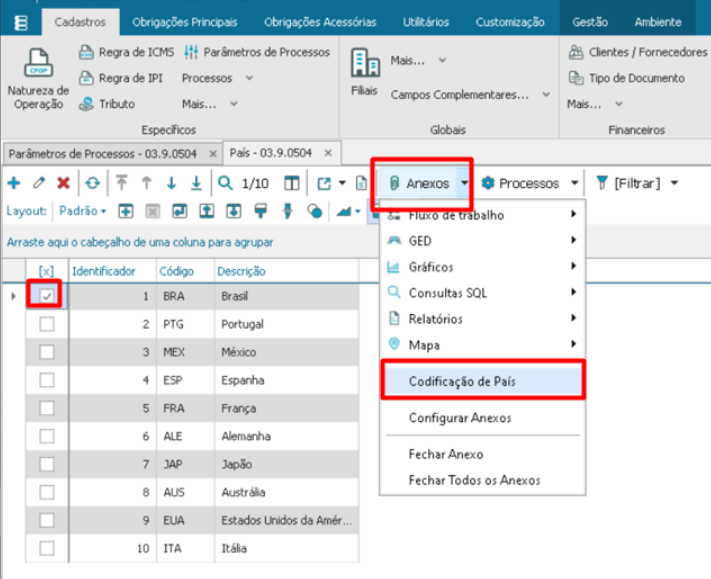This screenshot has width=711, height=579.
Task: Click the export share icon
Action: tap(324, 183)
